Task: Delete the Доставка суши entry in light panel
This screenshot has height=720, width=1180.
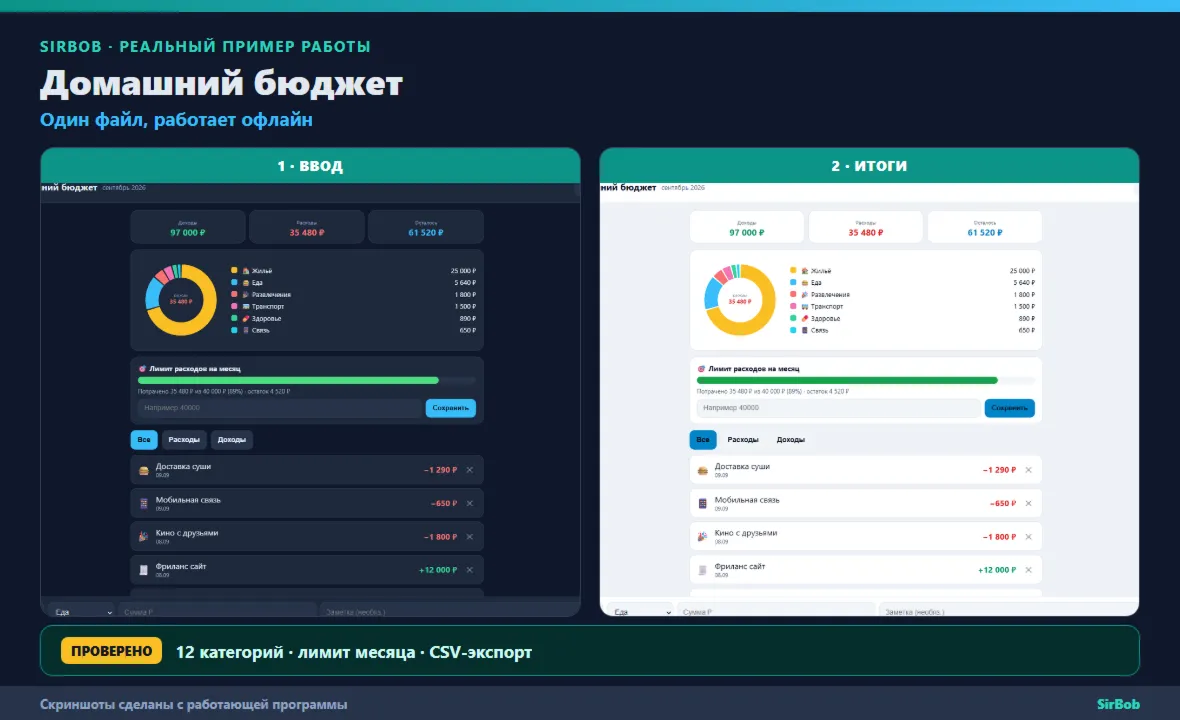Action: point(1029,469)
